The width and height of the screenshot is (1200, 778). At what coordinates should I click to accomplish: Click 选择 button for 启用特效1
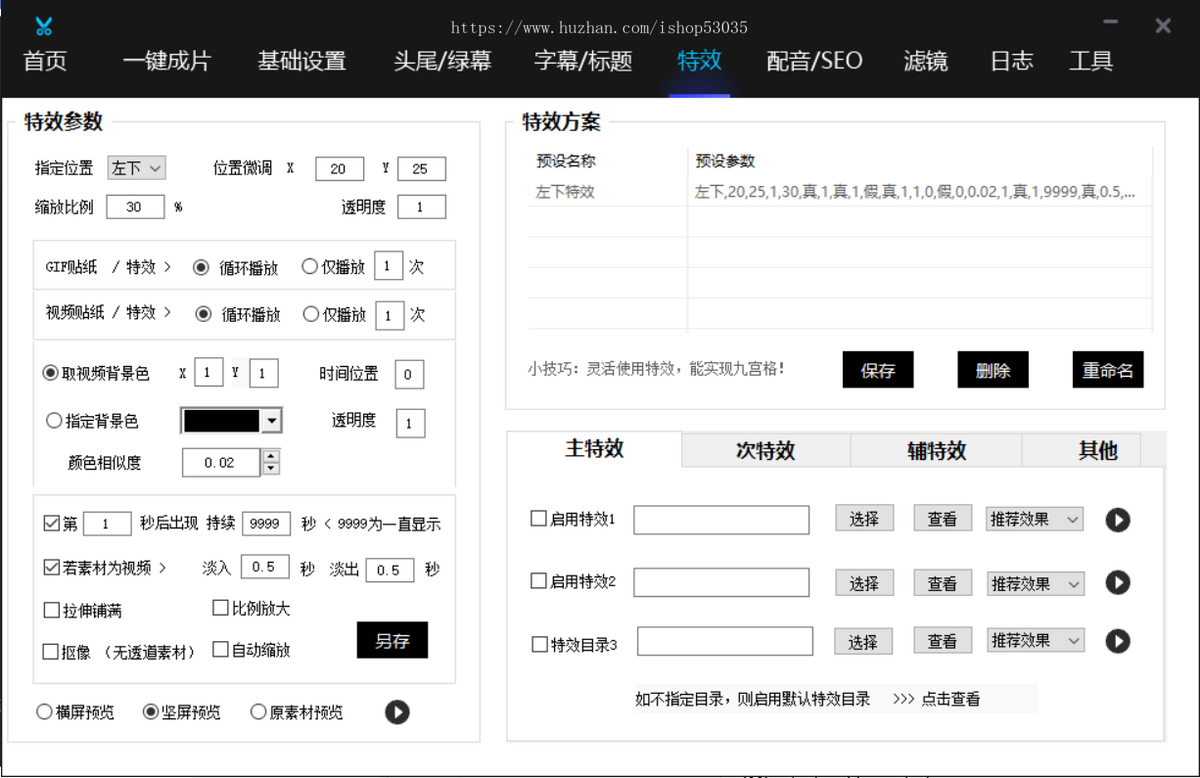coord(864,518)
